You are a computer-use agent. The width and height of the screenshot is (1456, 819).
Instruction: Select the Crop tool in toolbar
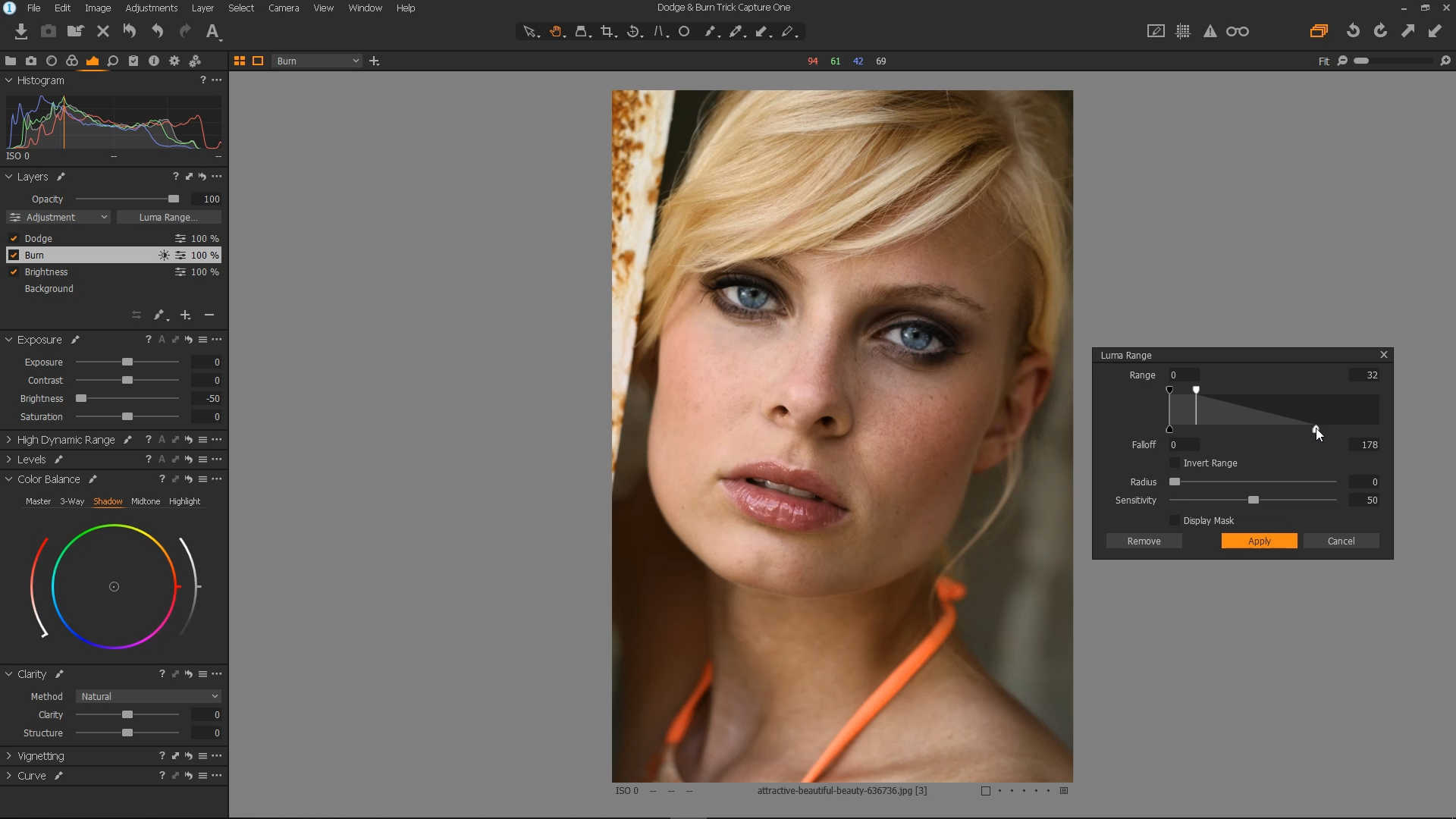point(607,31)
